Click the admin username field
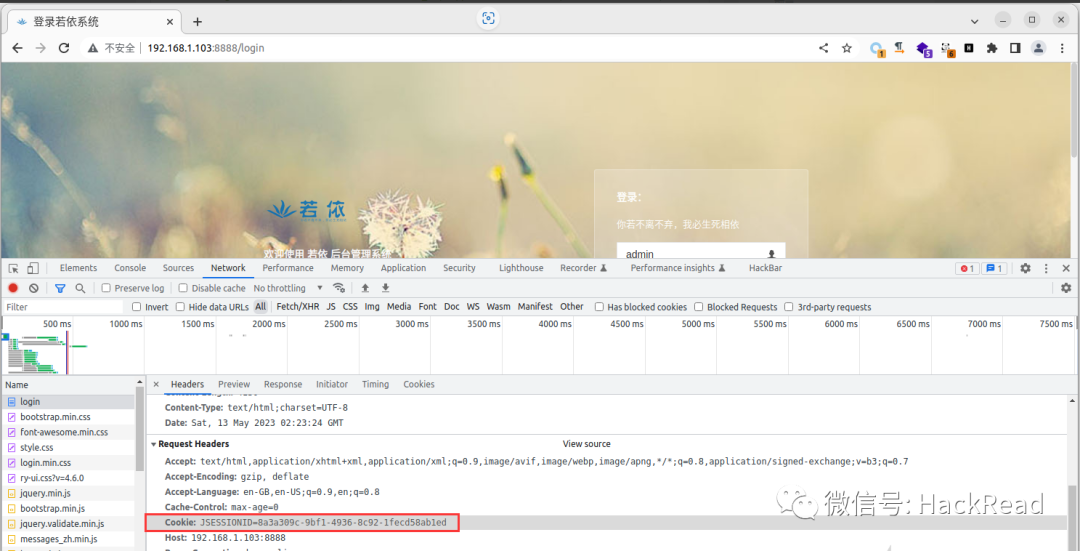The height and width of the screenshot is (551, 1080). click(700, 251)
